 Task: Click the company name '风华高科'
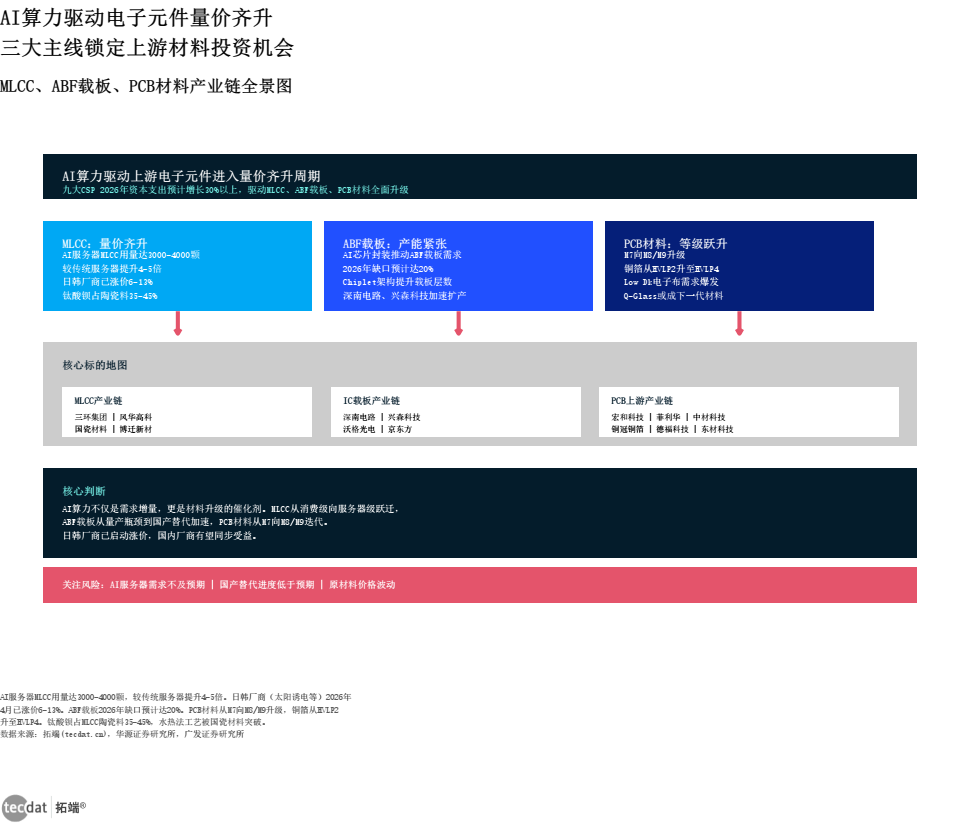tap(135, 417)
